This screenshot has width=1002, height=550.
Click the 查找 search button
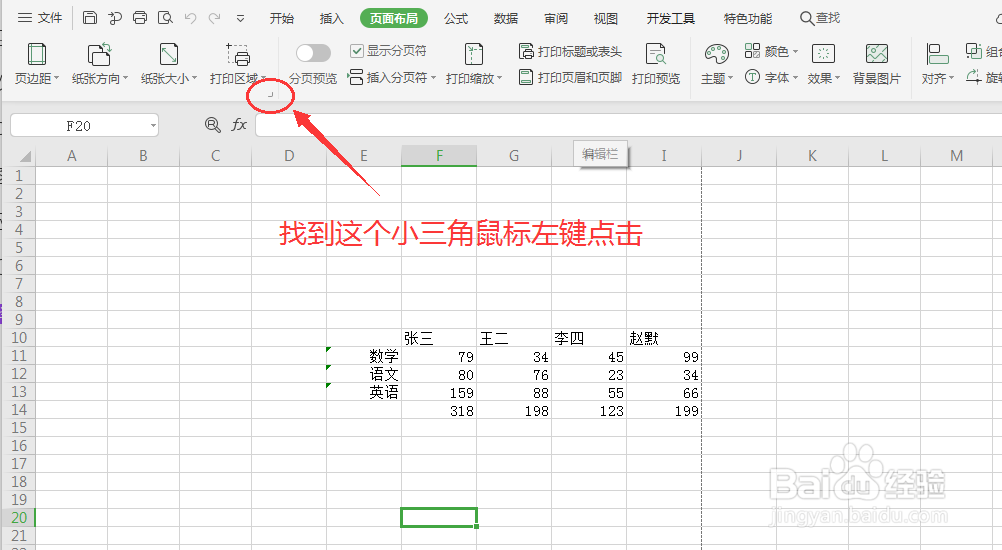[x=820, y=18]
